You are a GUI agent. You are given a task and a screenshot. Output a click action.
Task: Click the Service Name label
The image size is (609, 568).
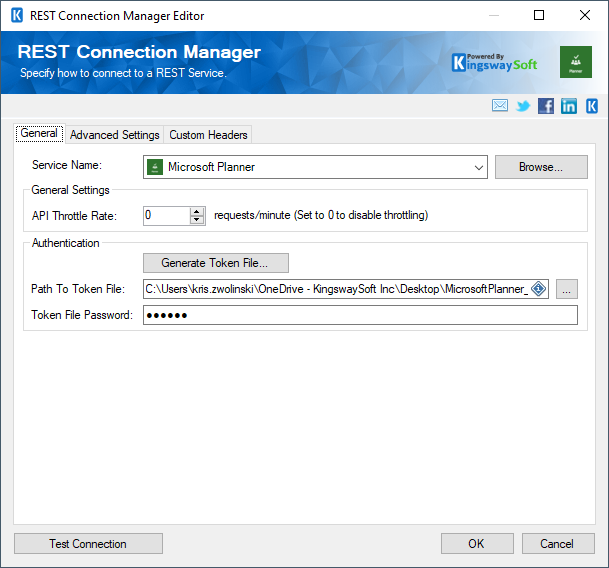(67, 165)
